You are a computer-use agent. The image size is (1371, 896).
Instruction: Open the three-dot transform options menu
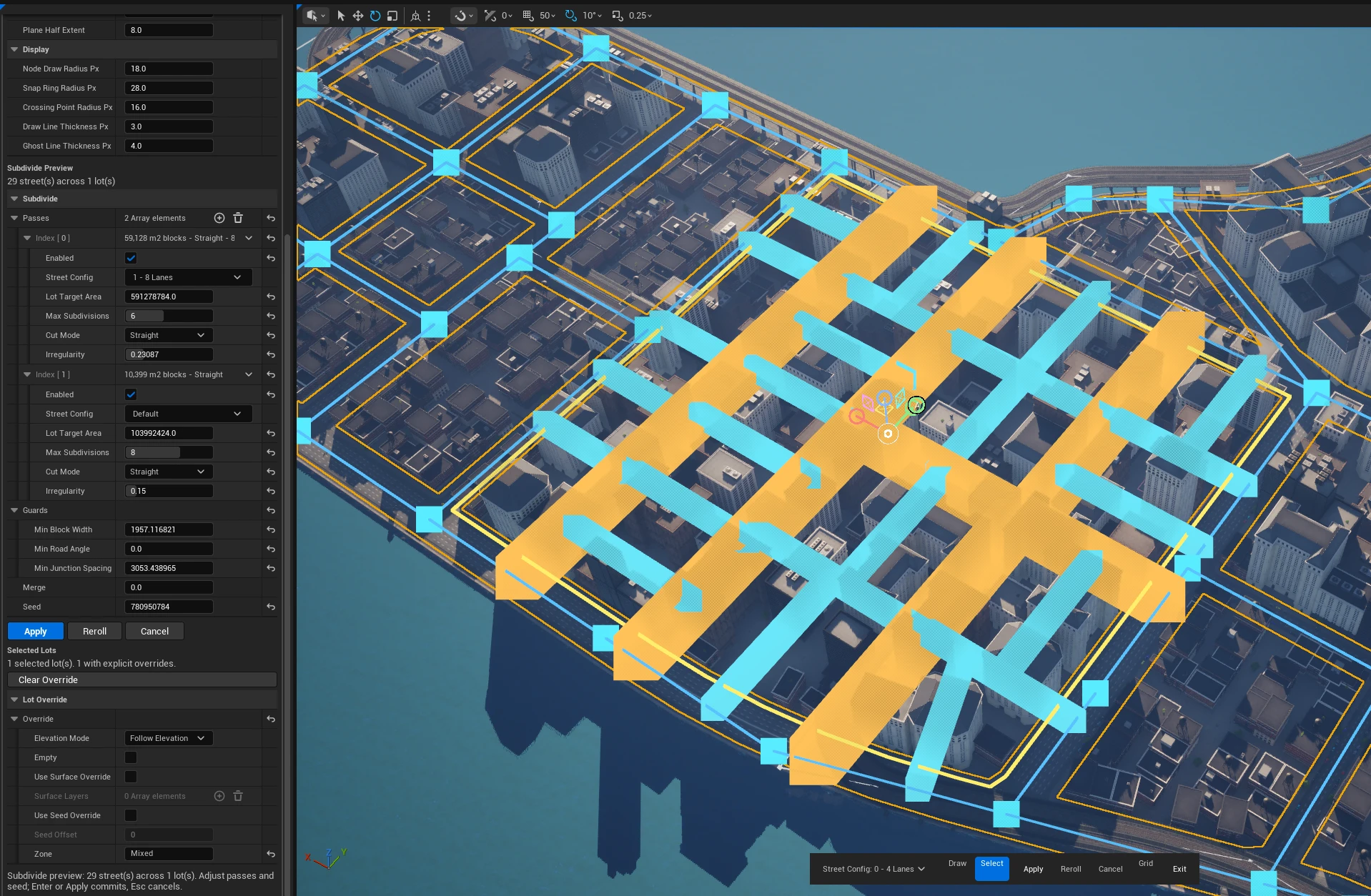[x=429, y=15]
